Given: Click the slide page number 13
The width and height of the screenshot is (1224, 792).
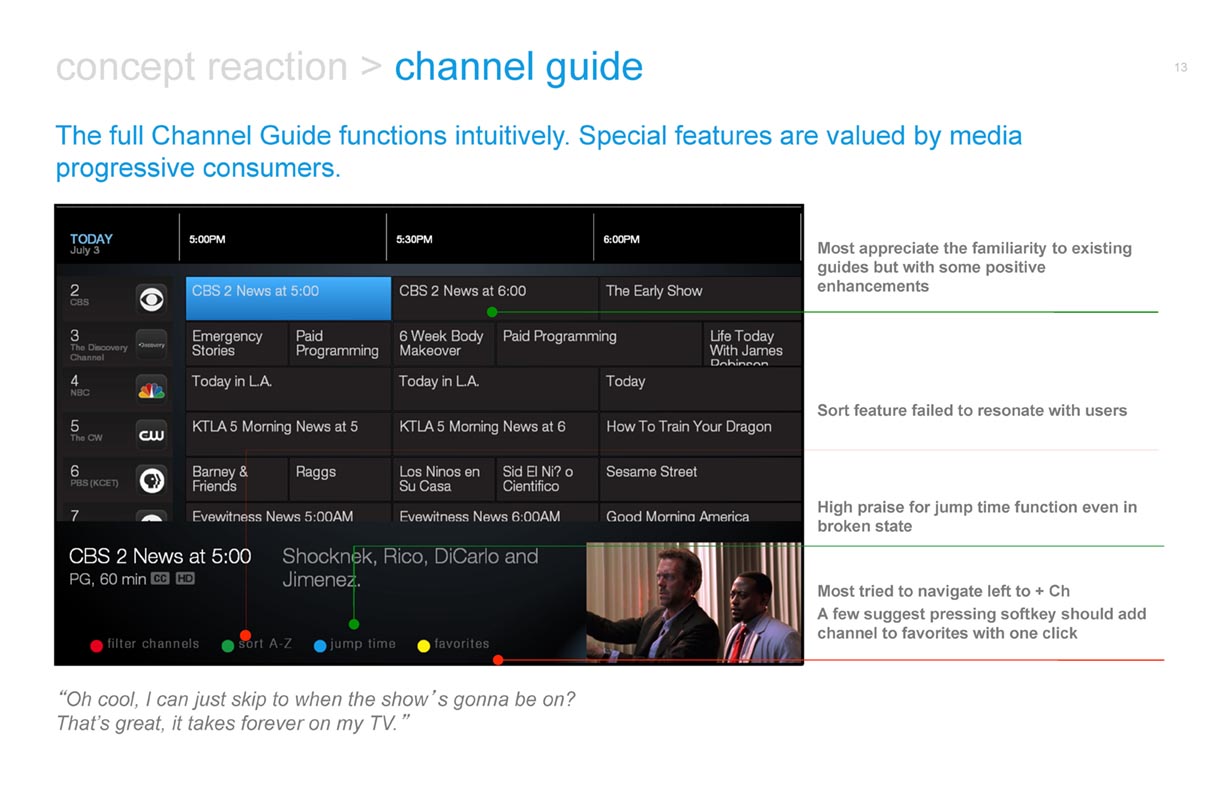Looking at the screenshot, I should click(1181, 68).
